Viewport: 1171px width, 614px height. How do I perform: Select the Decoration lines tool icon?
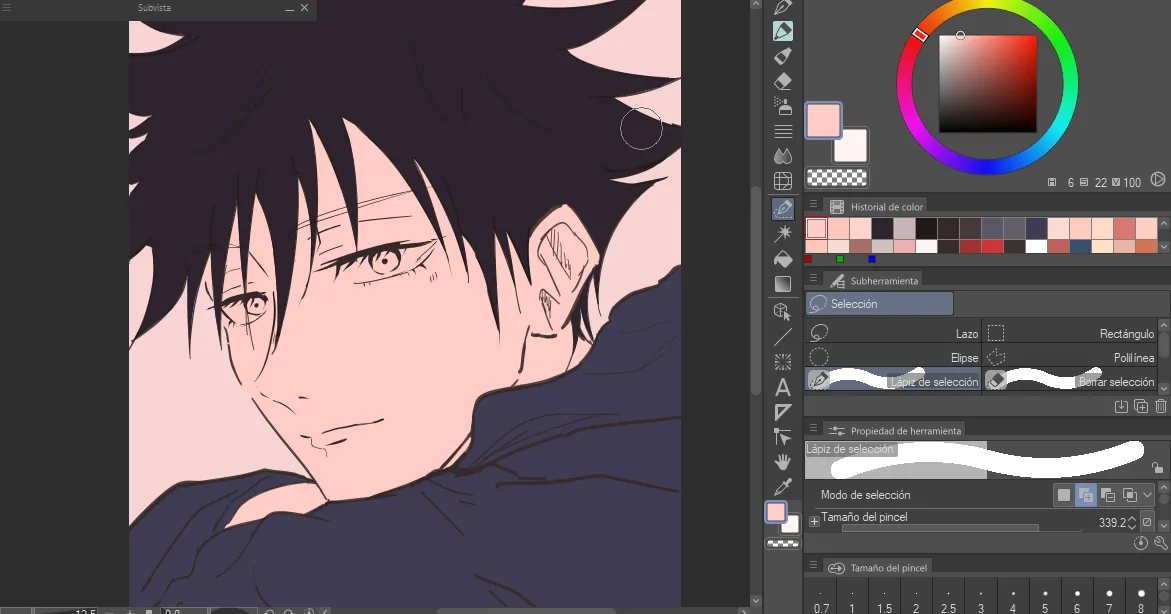783,131
